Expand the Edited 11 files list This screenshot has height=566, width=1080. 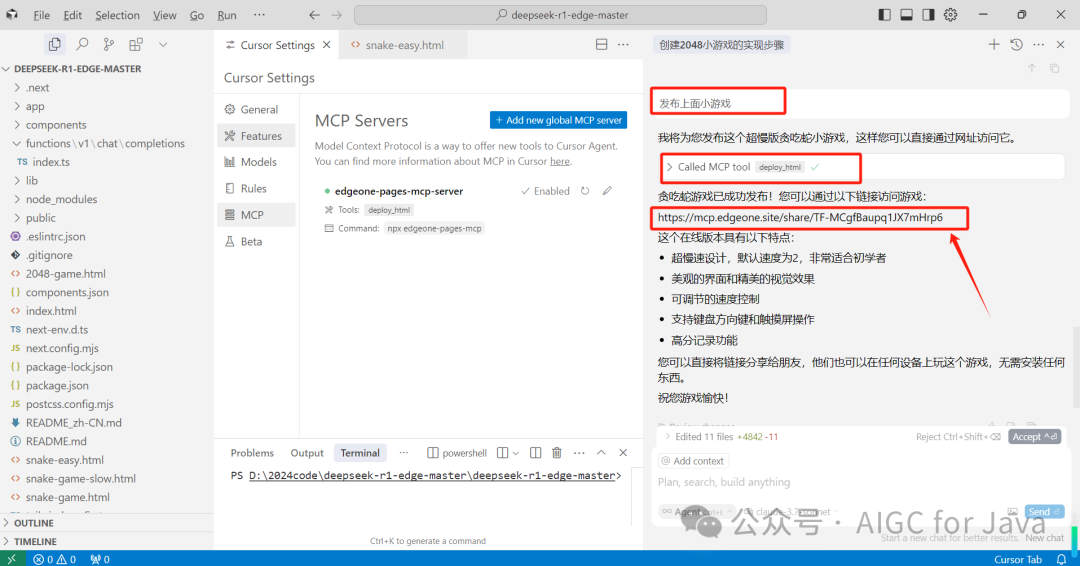[667, 437]
